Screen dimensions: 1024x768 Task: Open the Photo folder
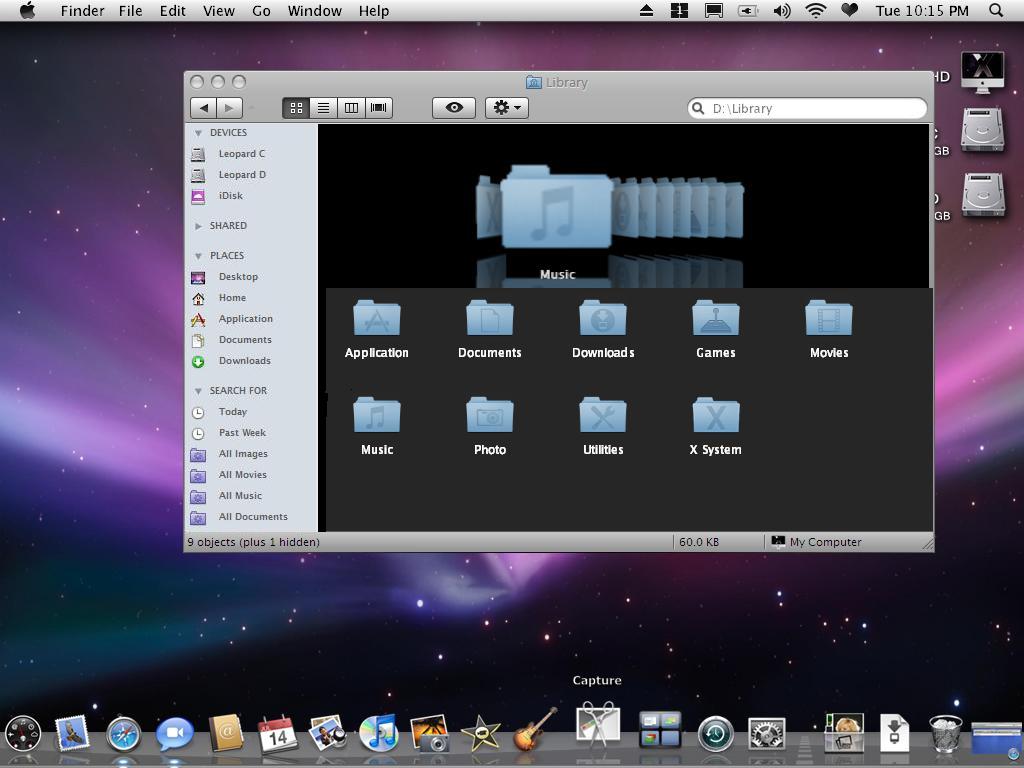click(490, 415)
